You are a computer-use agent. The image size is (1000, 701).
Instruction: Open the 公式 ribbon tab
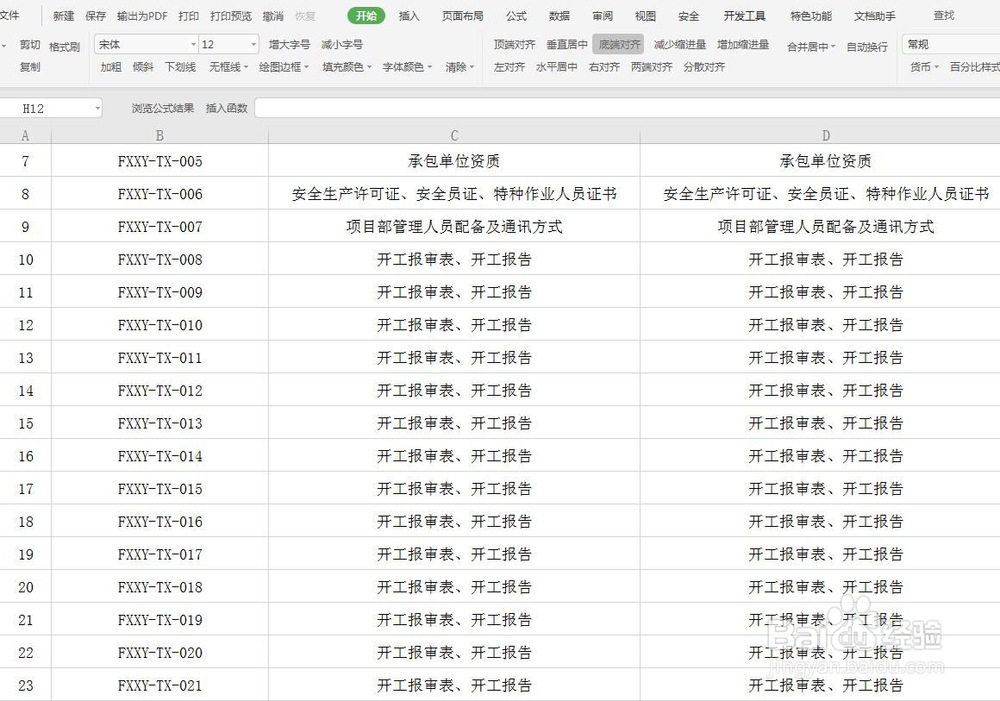(x=515, y=15)
